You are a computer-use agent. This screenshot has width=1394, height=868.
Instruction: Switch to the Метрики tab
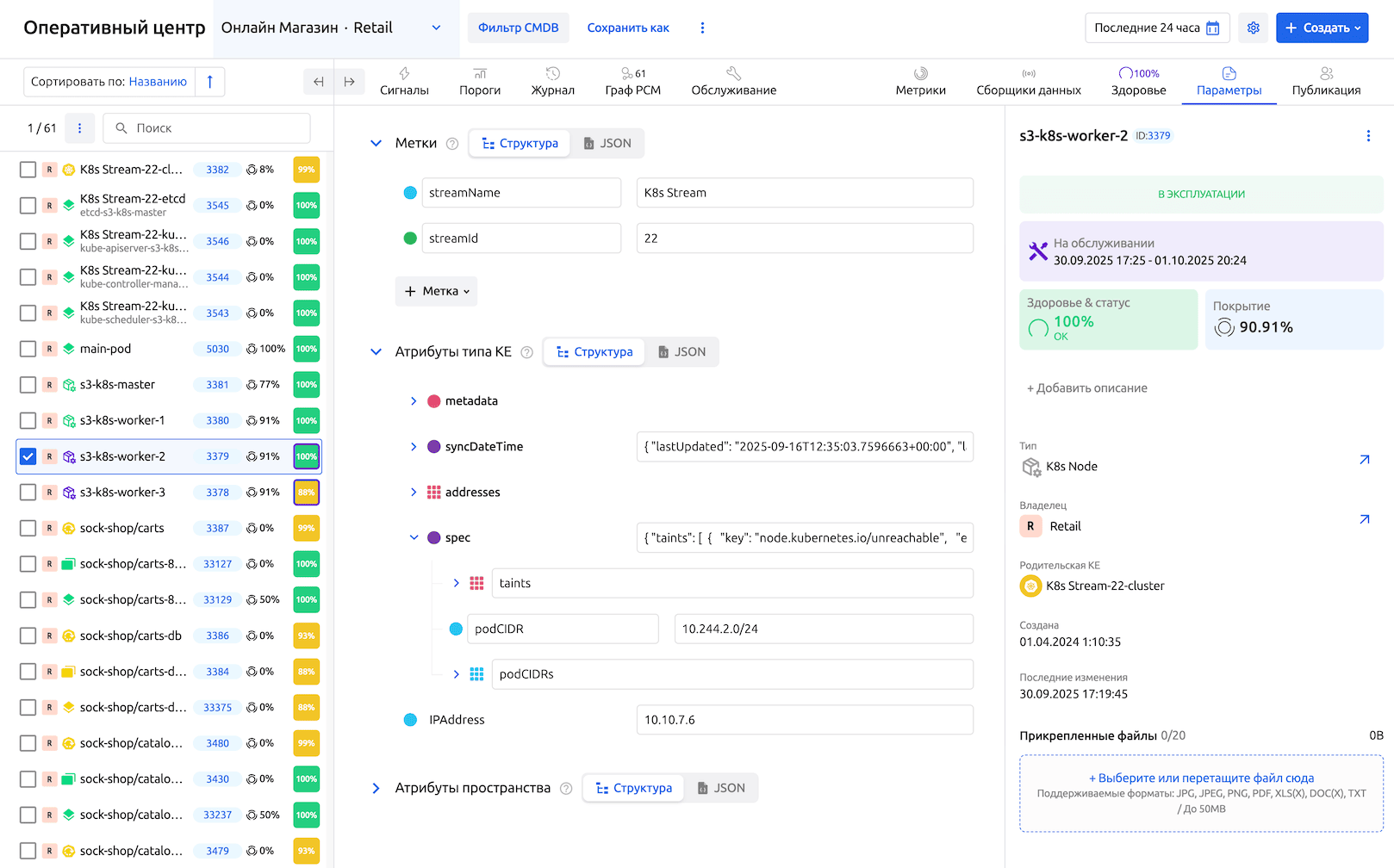pos(920,82)
